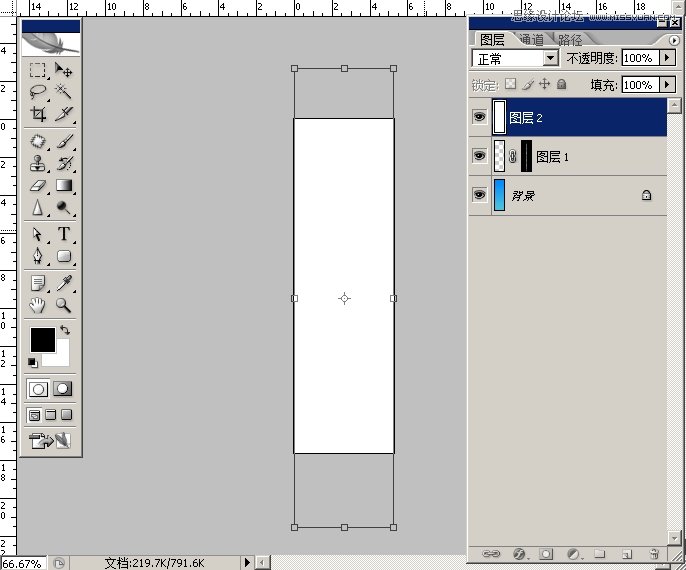This screenshot has height=570, width=686.
Task: Choose full screen mode
Action: click(x=66, y=415)
